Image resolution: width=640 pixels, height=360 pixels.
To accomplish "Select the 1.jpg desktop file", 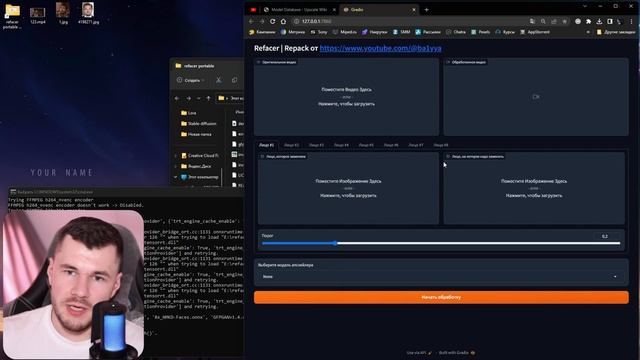I will point(63,13).
